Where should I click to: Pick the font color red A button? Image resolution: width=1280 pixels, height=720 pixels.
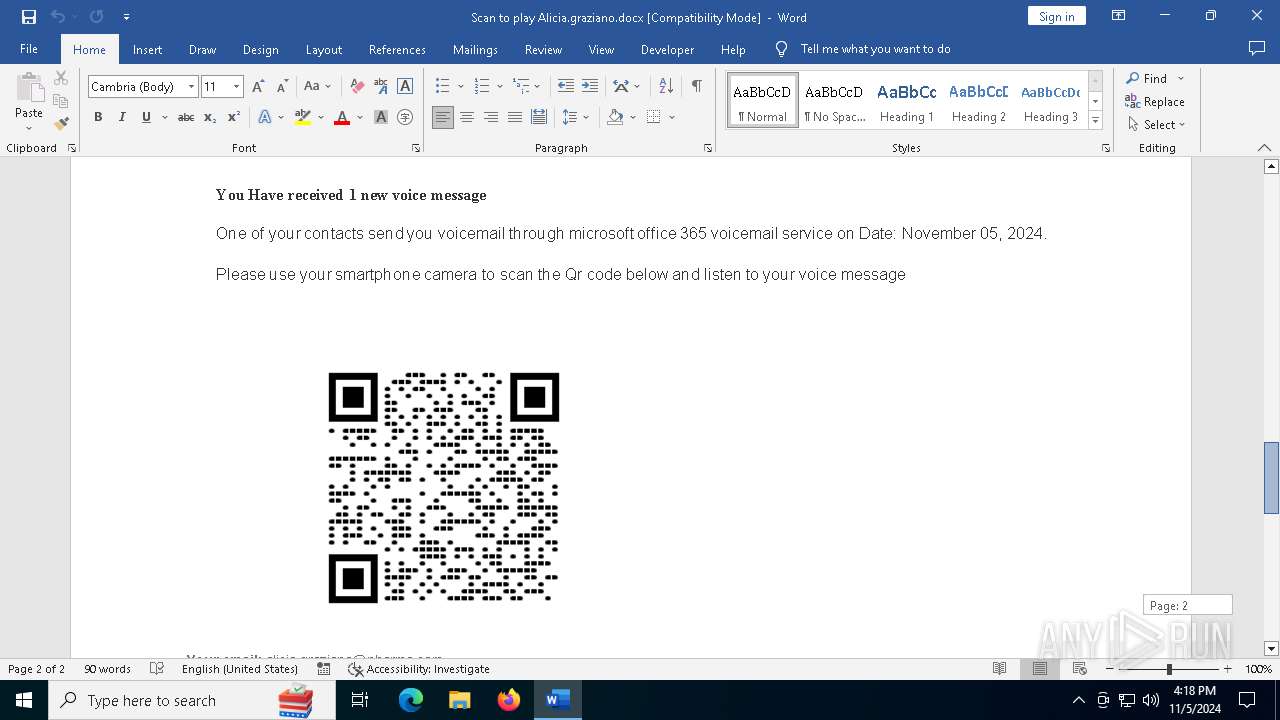[x=342, y=117]
